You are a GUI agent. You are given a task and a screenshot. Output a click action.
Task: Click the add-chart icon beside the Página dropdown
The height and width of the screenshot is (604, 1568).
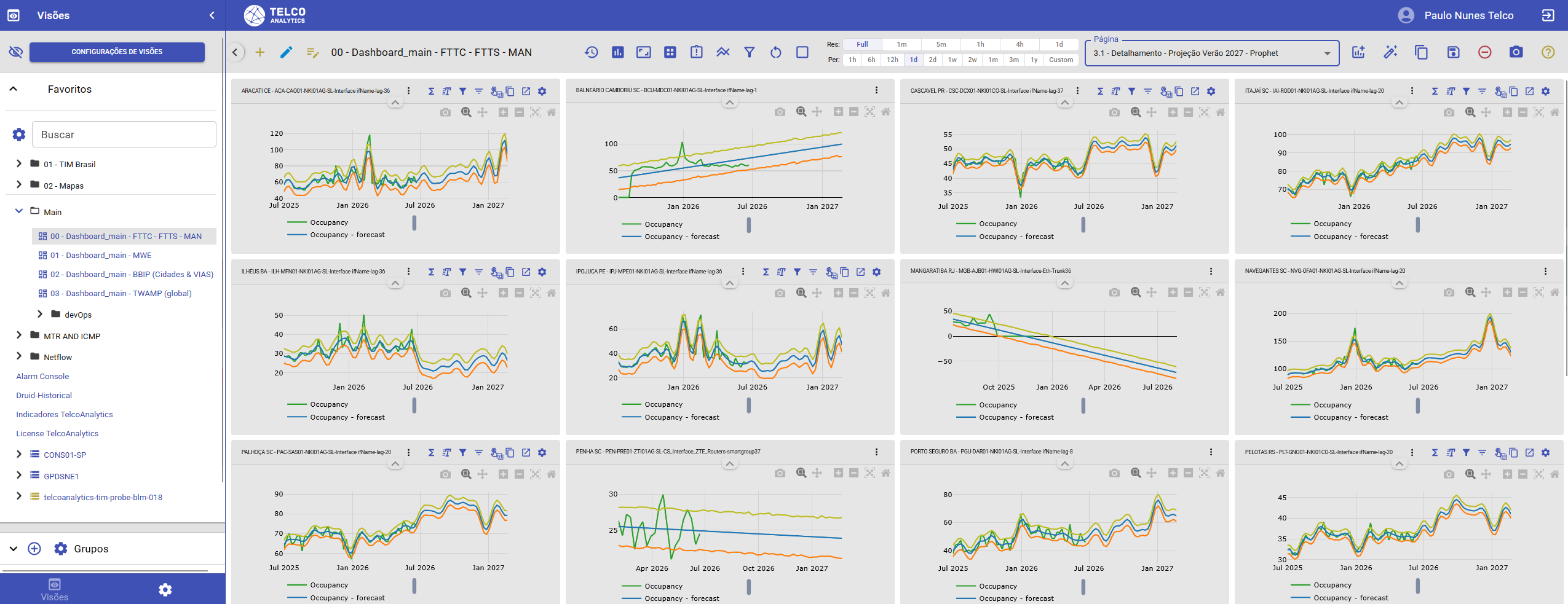[1358, 52]
